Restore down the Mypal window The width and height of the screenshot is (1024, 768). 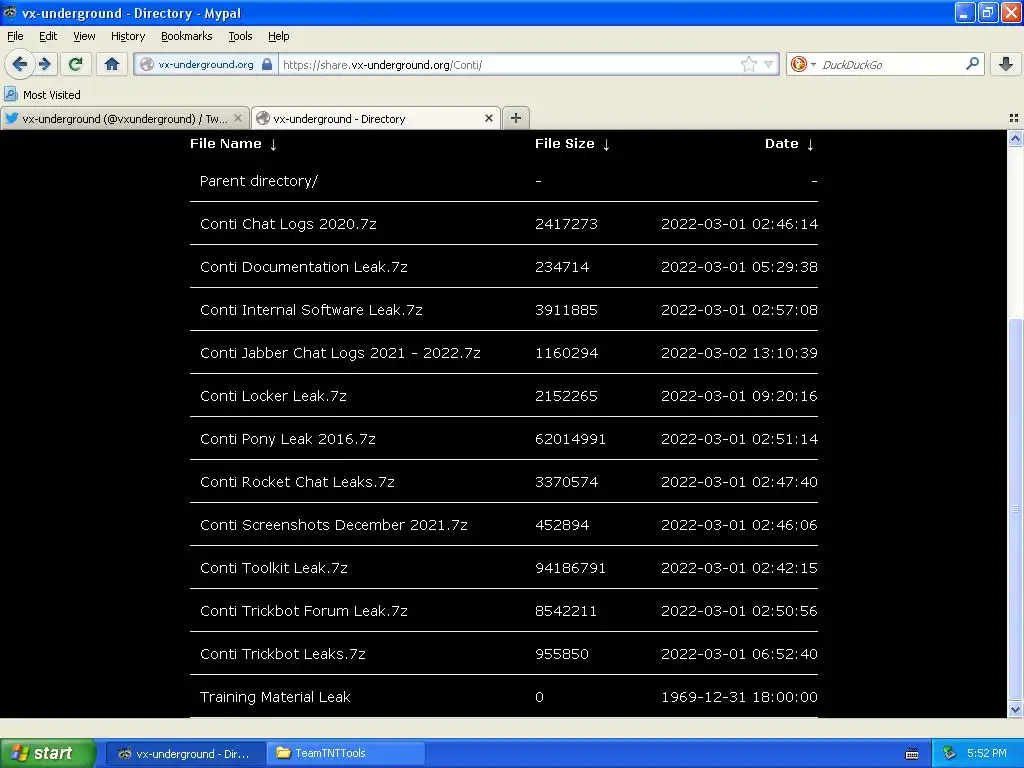pos(987,12)
